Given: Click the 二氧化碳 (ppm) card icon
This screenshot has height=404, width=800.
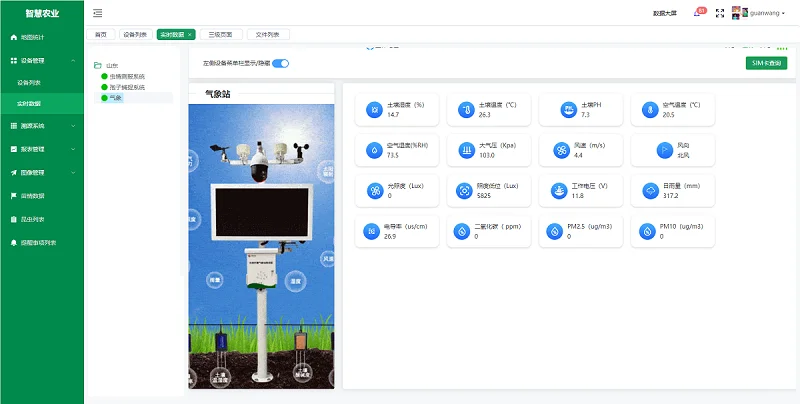Looking at the screenshot, I should coord(462,232).
